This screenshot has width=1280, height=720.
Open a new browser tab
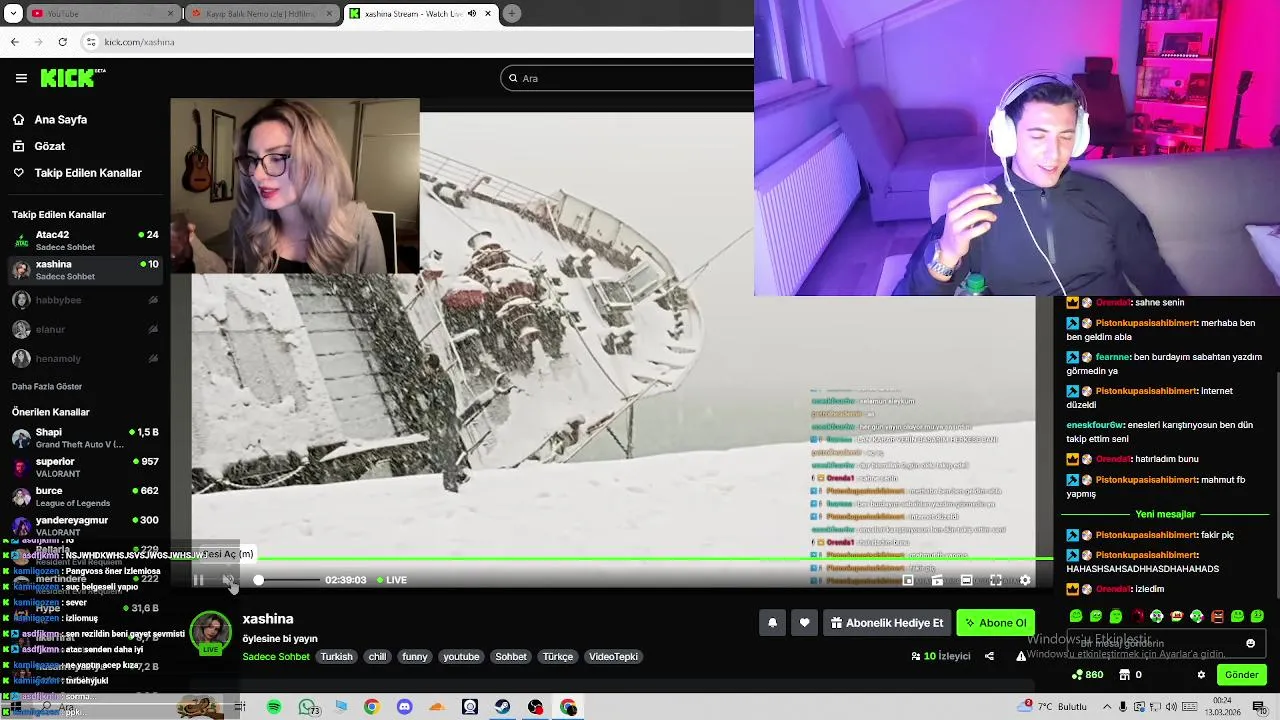(512, 13)
